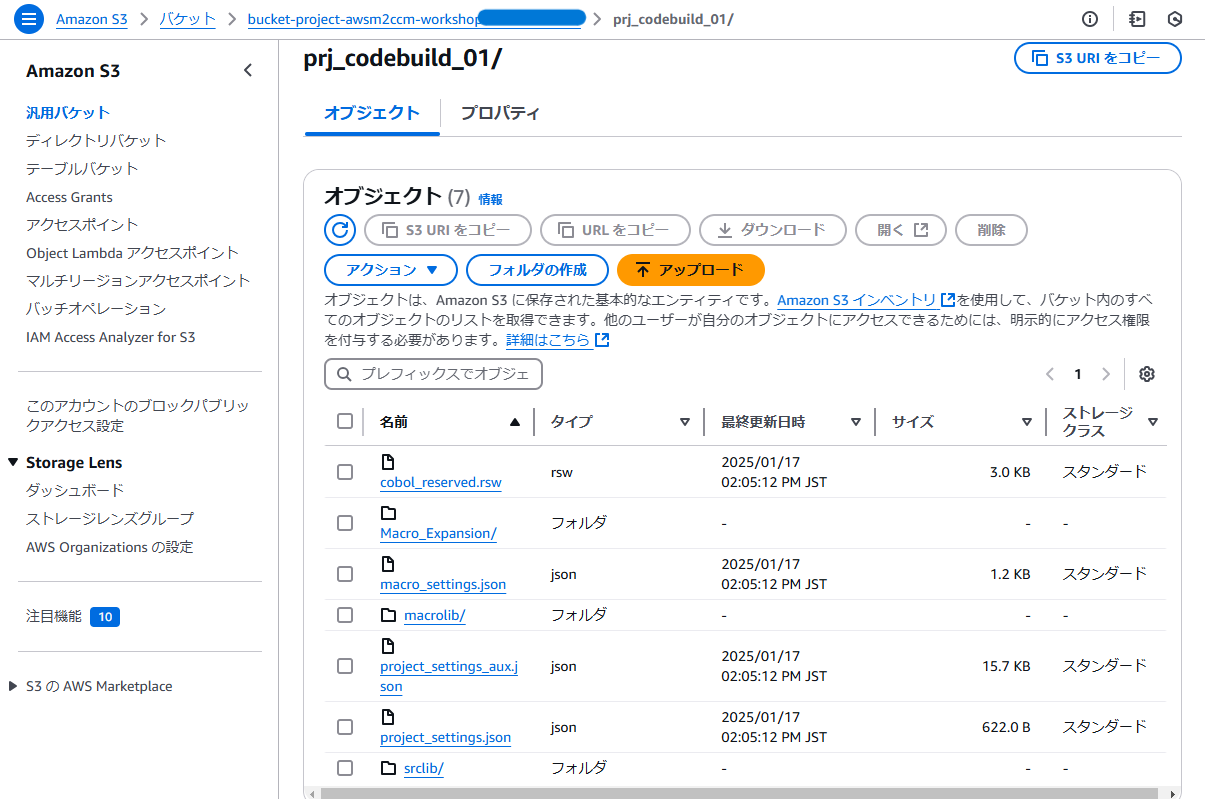The height and width of the screenshot is (799, 1205).
Task: Open project_settings.json object link
Action: click(x=445, y=737)
